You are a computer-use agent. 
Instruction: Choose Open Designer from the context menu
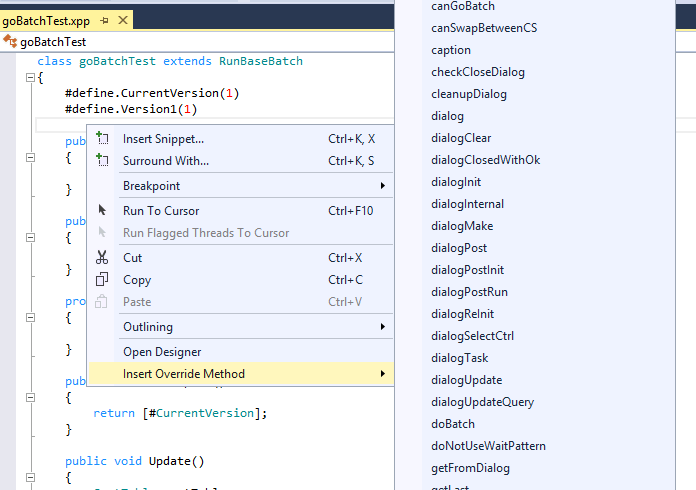[241, 352]
